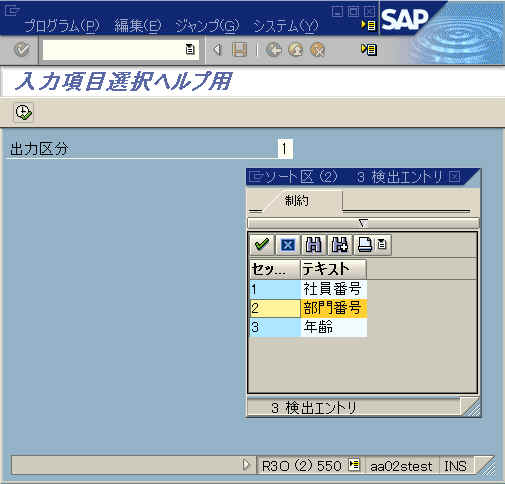The image size is (505, 484).
Task: Click the セッ... column header
Action: click(275, 269)
